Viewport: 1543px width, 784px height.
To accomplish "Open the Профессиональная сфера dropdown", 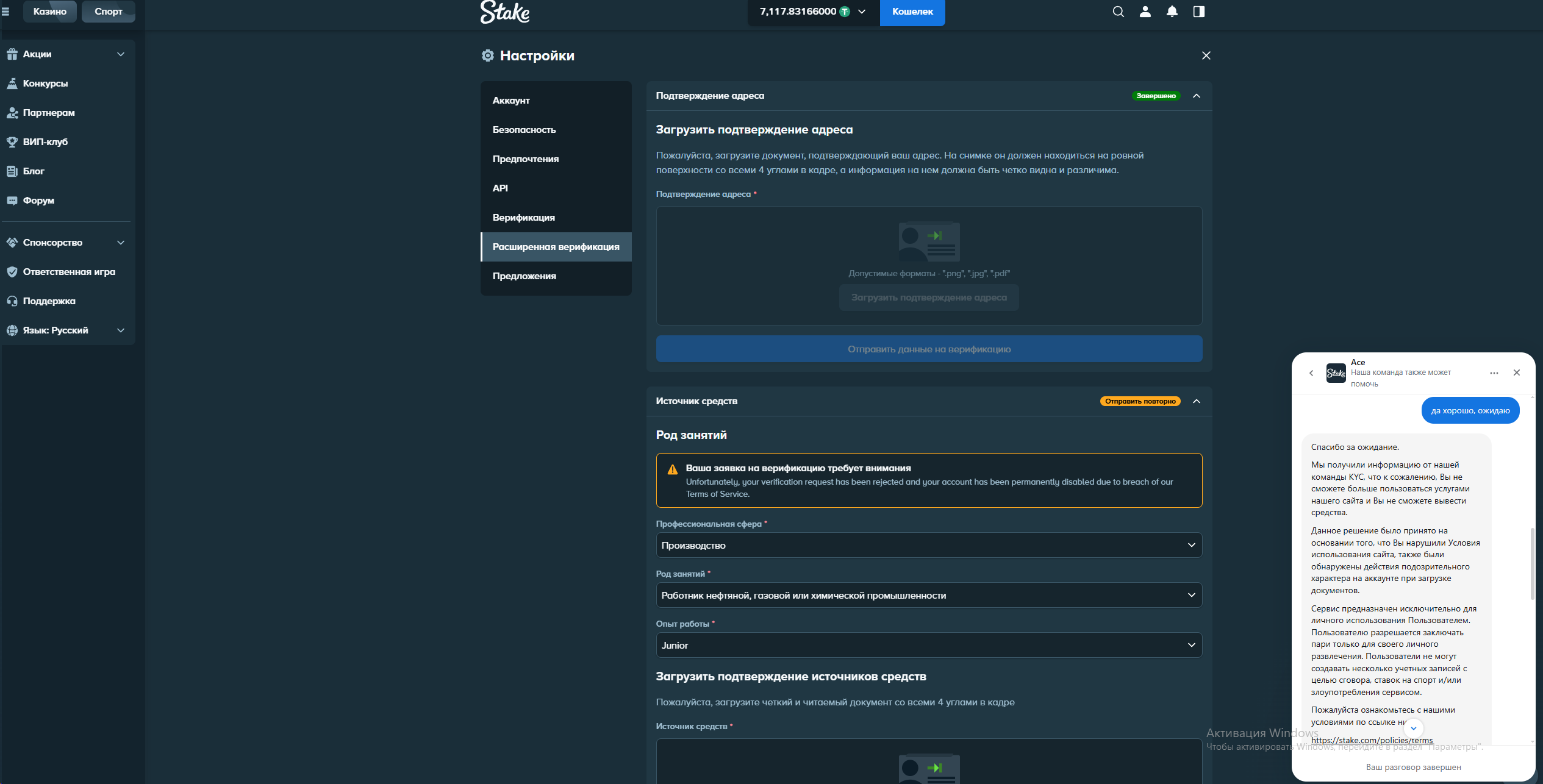I will [x=929, y=545].
